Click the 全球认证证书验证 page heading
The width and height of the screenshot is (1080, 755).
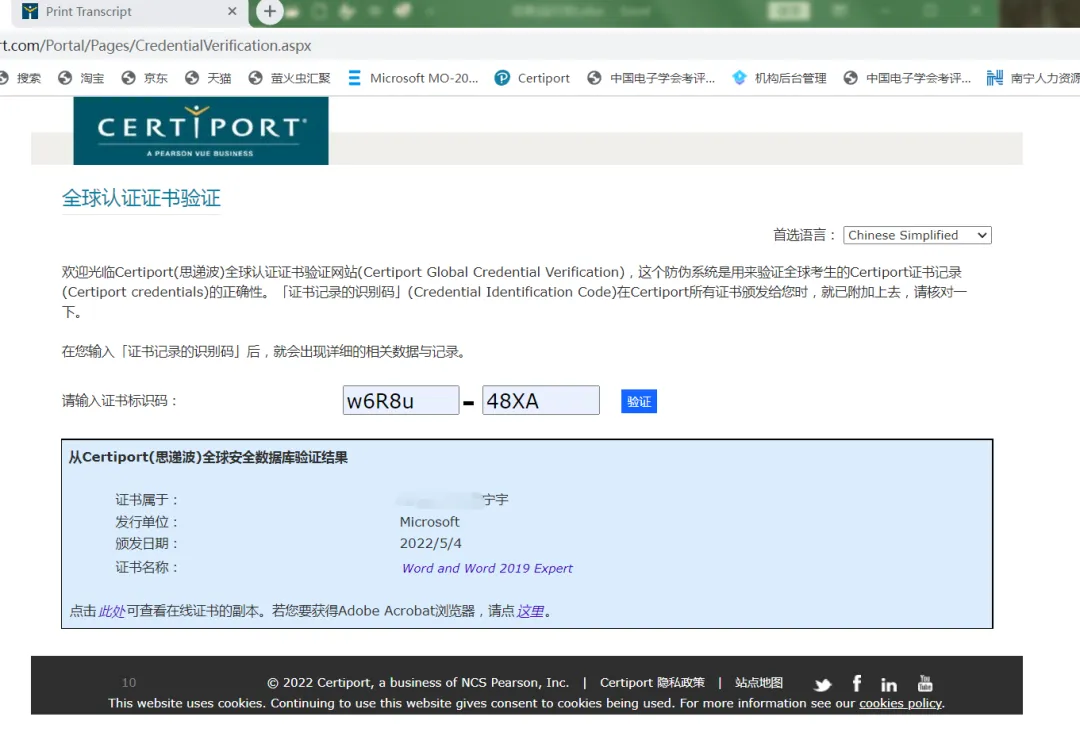(141, 198)
